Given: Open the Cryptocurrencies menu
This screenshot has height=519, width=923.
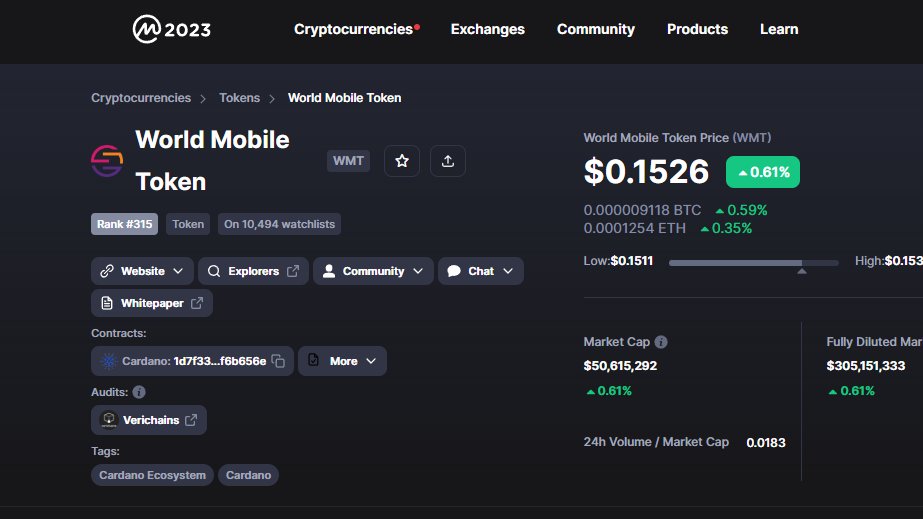Looking at the screenshot, I should (x=353, y=29).
